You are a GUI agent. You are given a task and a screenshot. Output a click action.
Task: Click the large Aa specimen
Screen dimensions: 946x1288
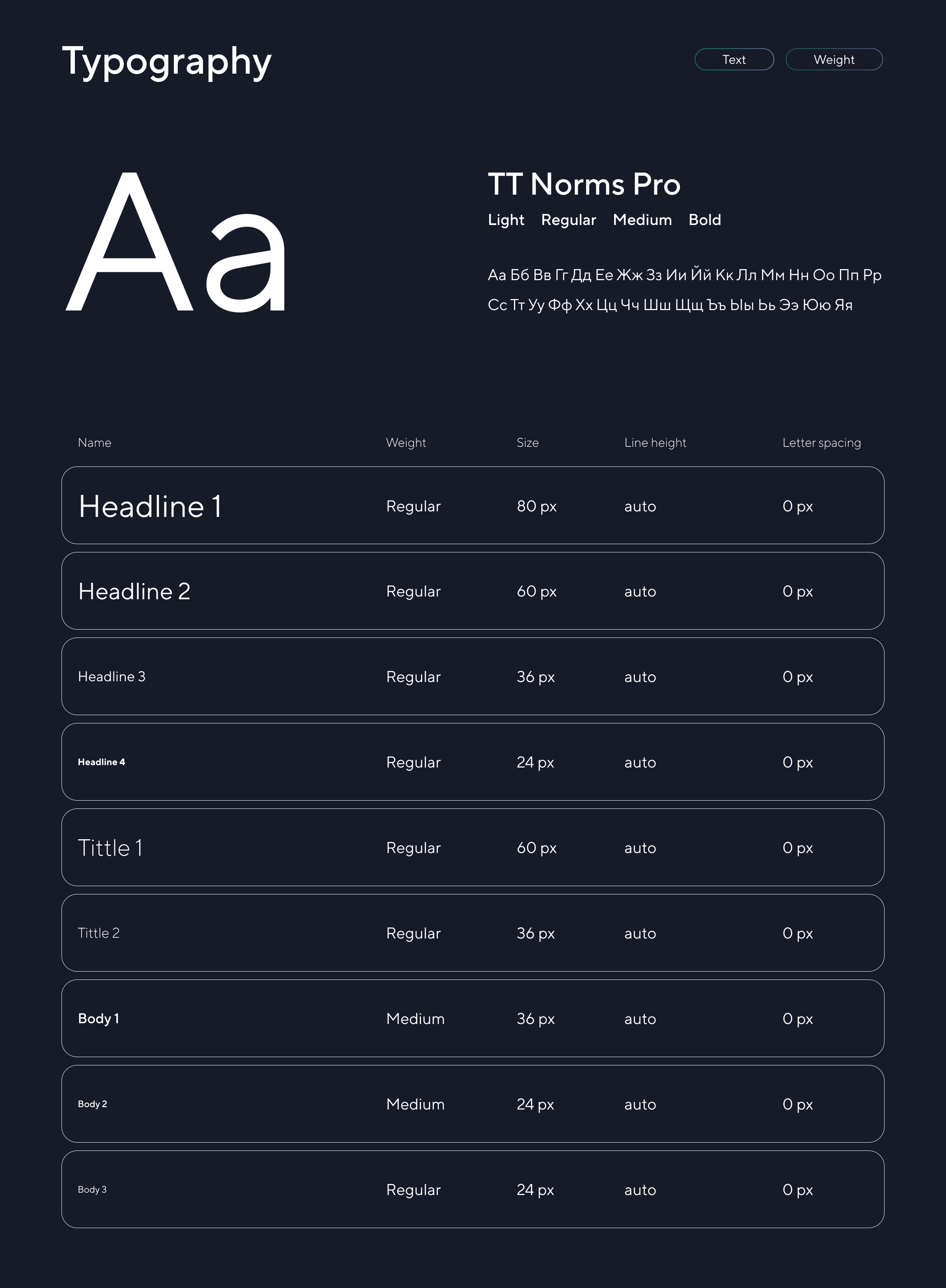click(176, 243)
